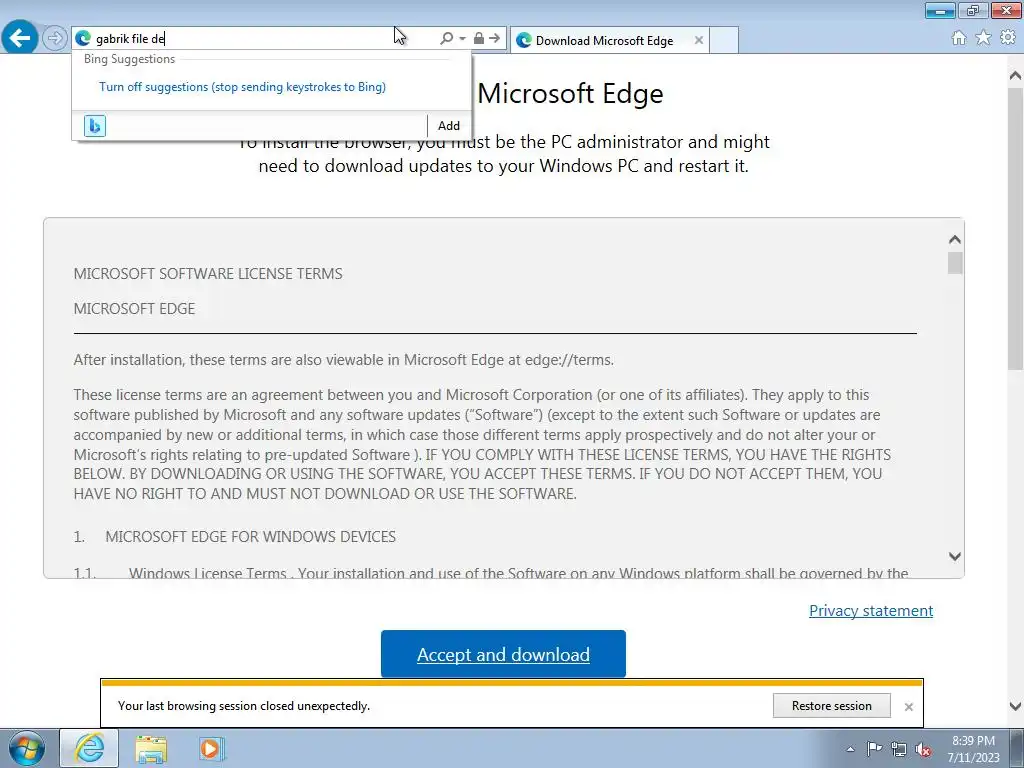Click Accept and download button
Screen dimensions: 1024x768
pos(504,654)
